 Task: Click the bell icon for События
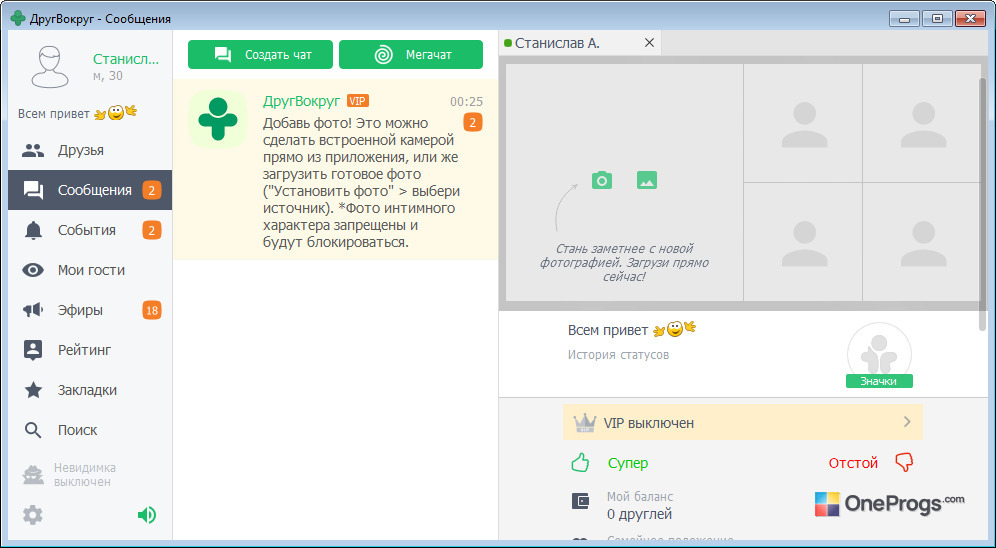[x=33, y=231]
